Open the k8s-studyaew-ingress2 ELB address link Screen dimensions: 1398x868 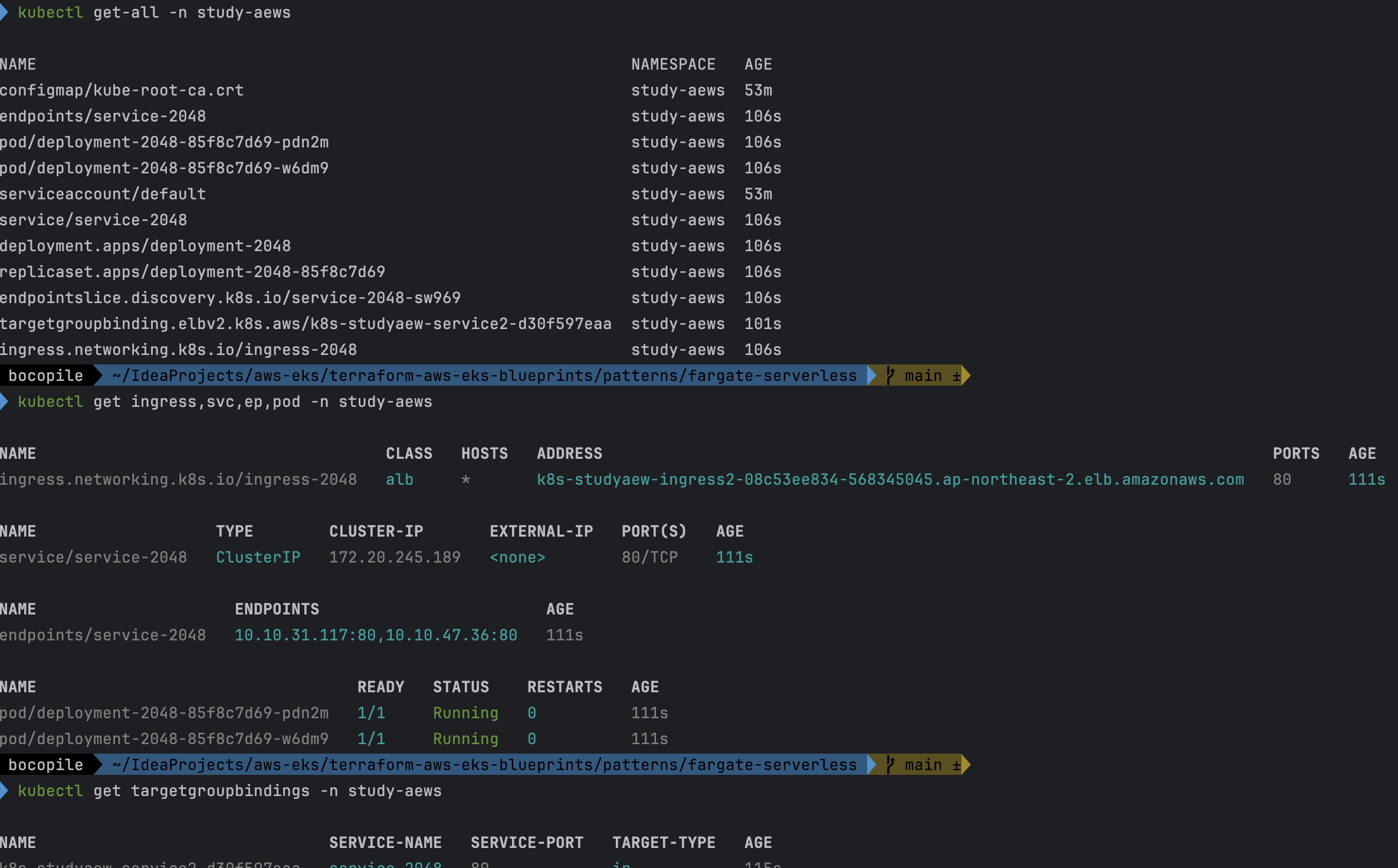[890, 479]
